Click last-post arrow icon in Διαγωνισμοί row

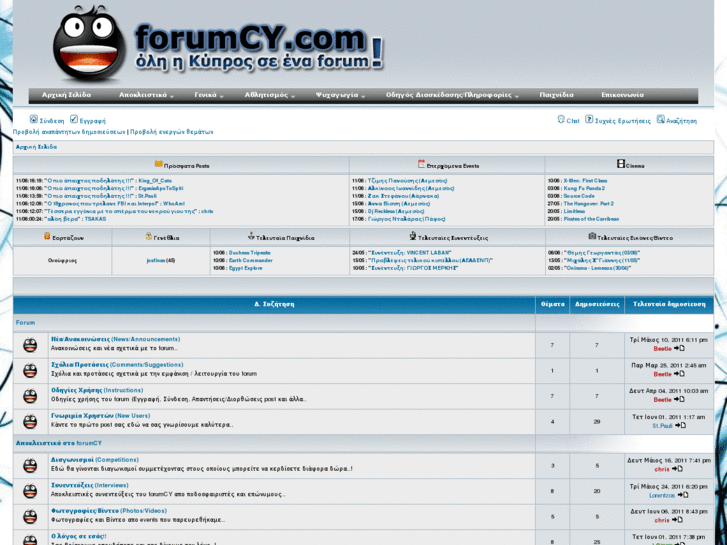pyautogui.click(x=677, y=469)
